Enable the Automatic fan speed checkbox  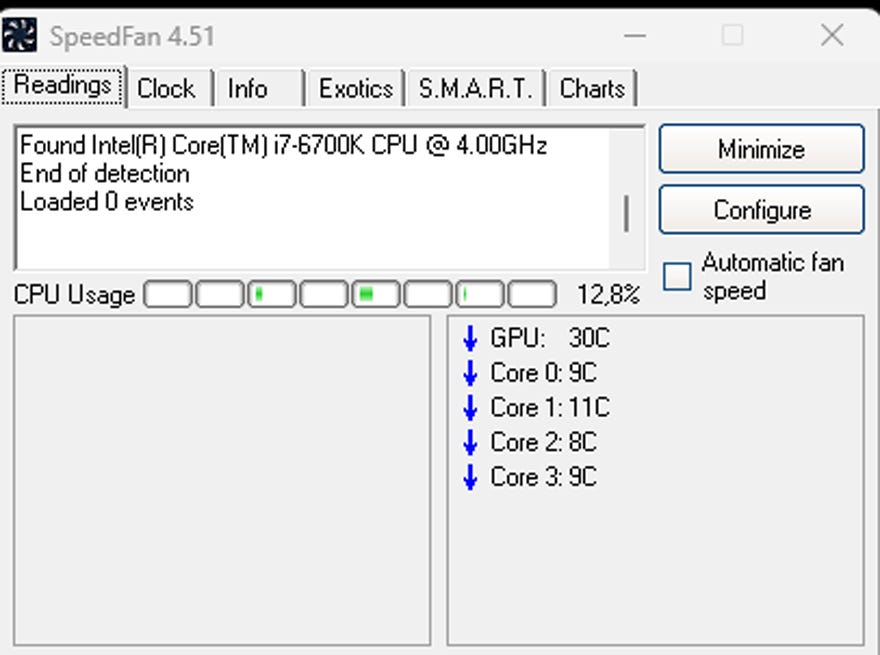point(677,276)
